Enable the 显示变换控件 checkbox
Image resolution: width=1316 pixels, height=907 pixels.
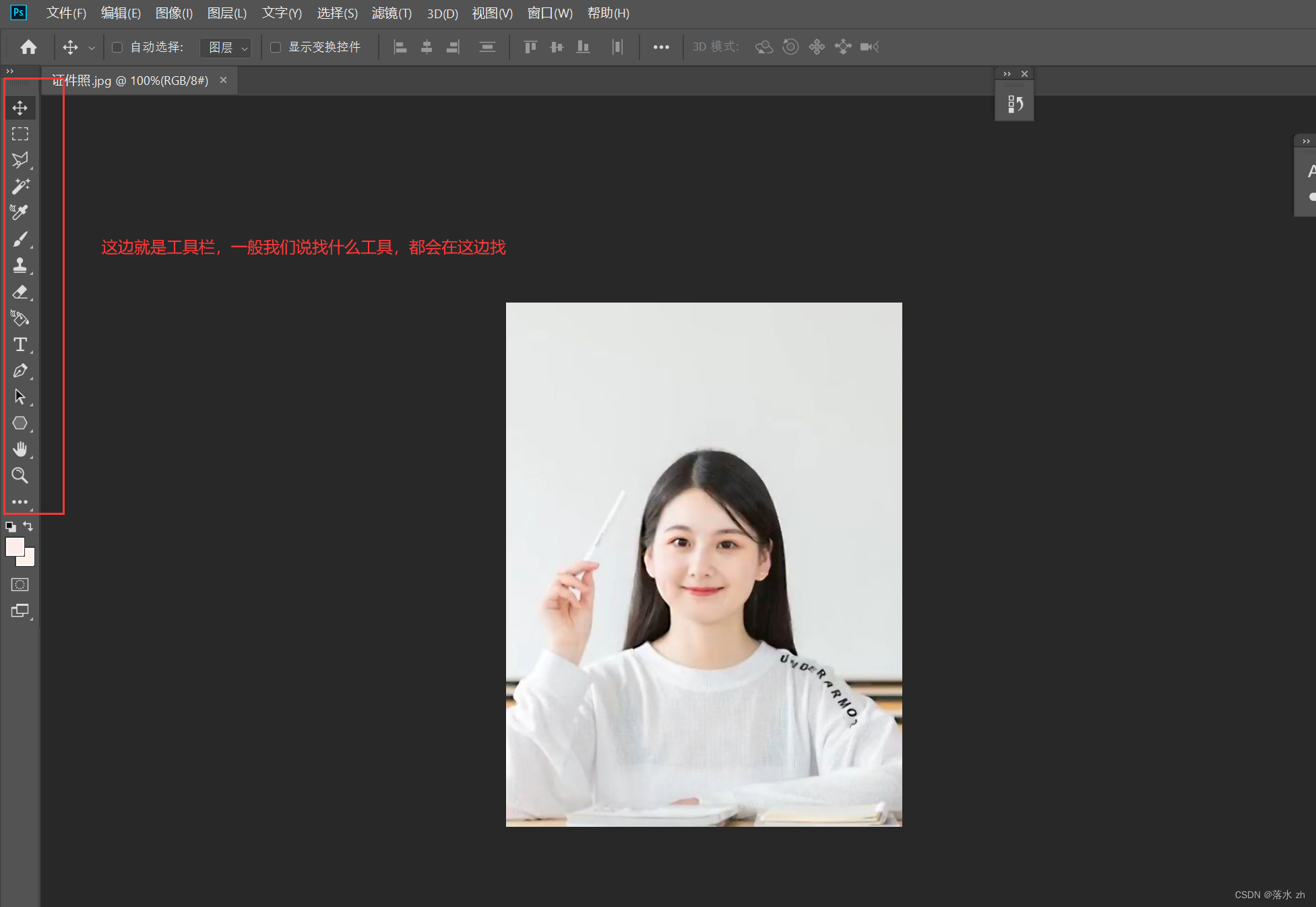point(276,47)
